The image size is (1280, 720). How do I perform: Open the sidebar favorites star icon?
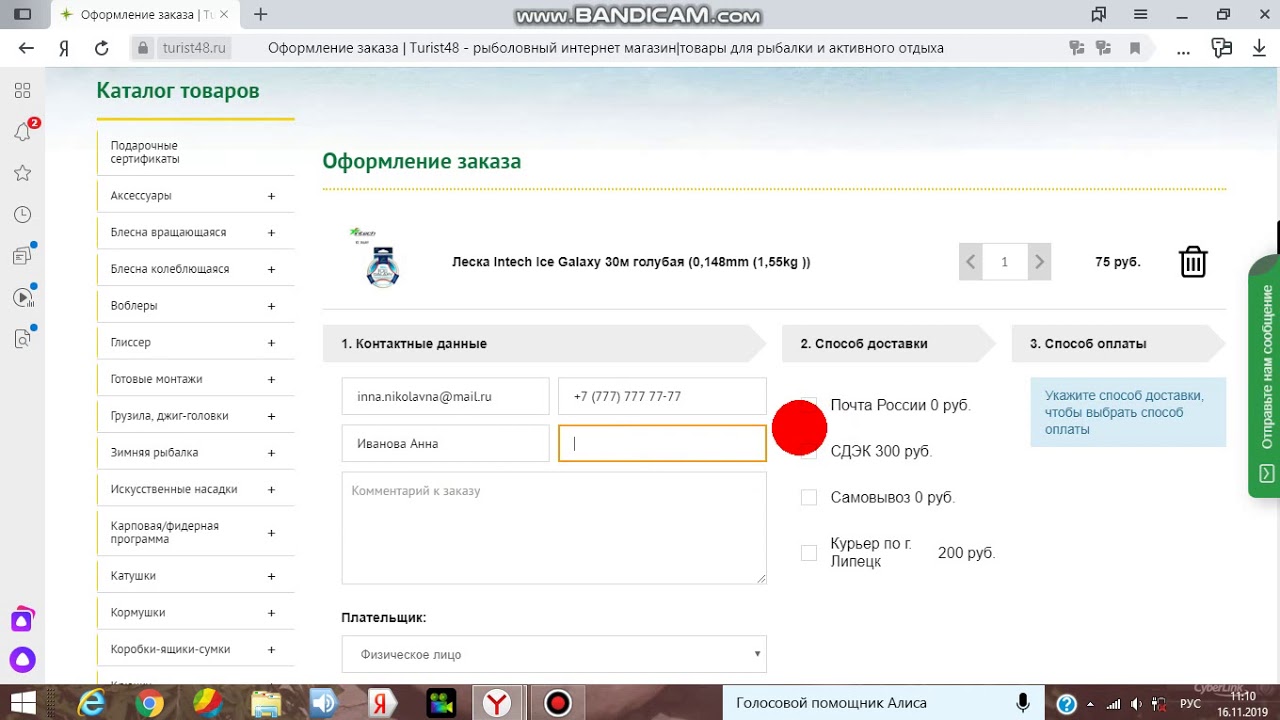tap(22, 173)
